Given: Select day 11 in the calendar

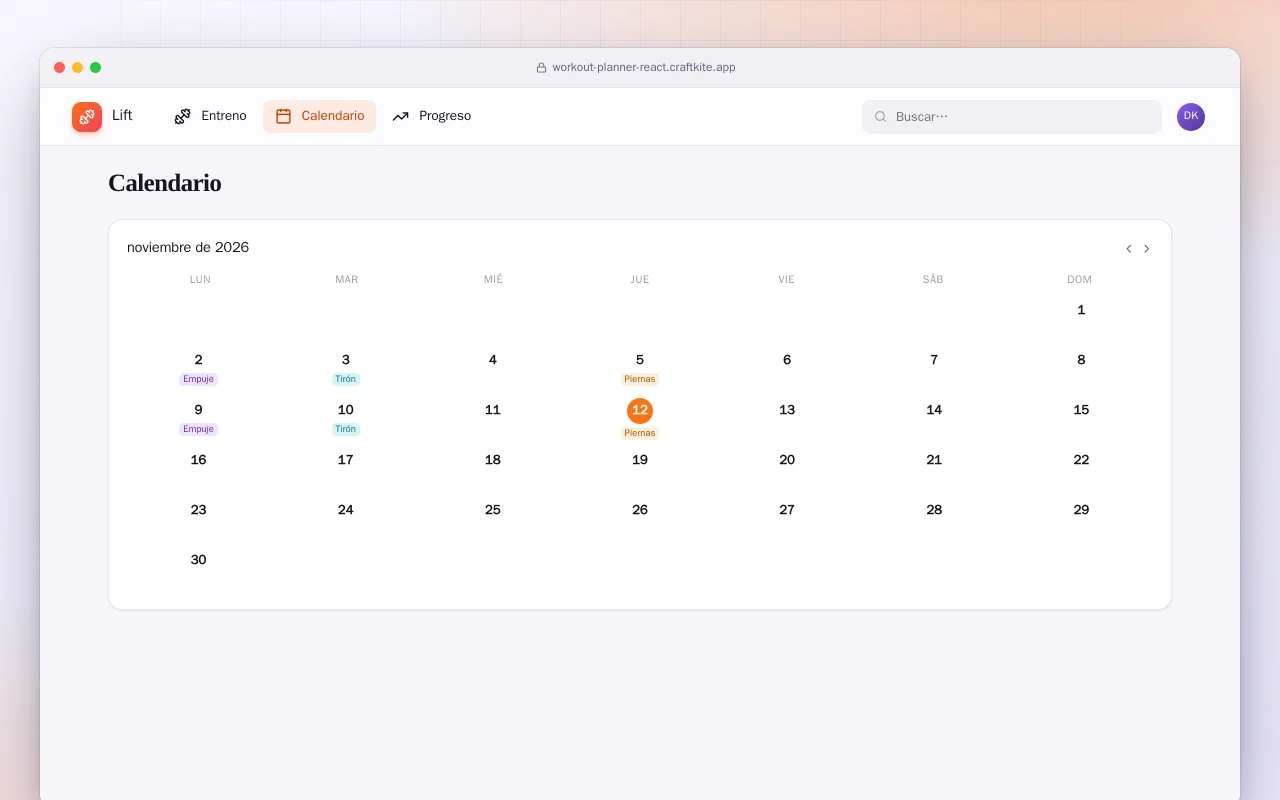Looking at the screenshot, I should (493, 410).
